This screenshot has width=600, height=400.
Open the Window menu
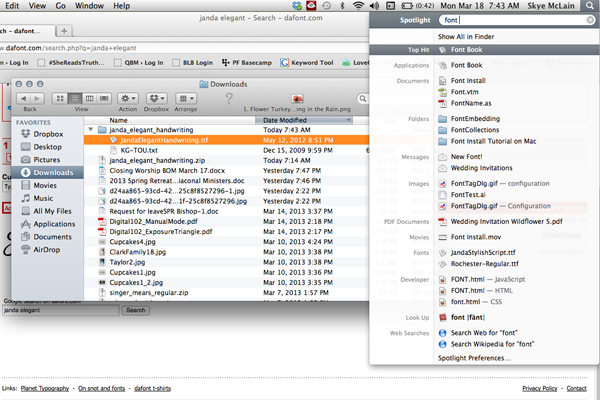pos(89,6)
